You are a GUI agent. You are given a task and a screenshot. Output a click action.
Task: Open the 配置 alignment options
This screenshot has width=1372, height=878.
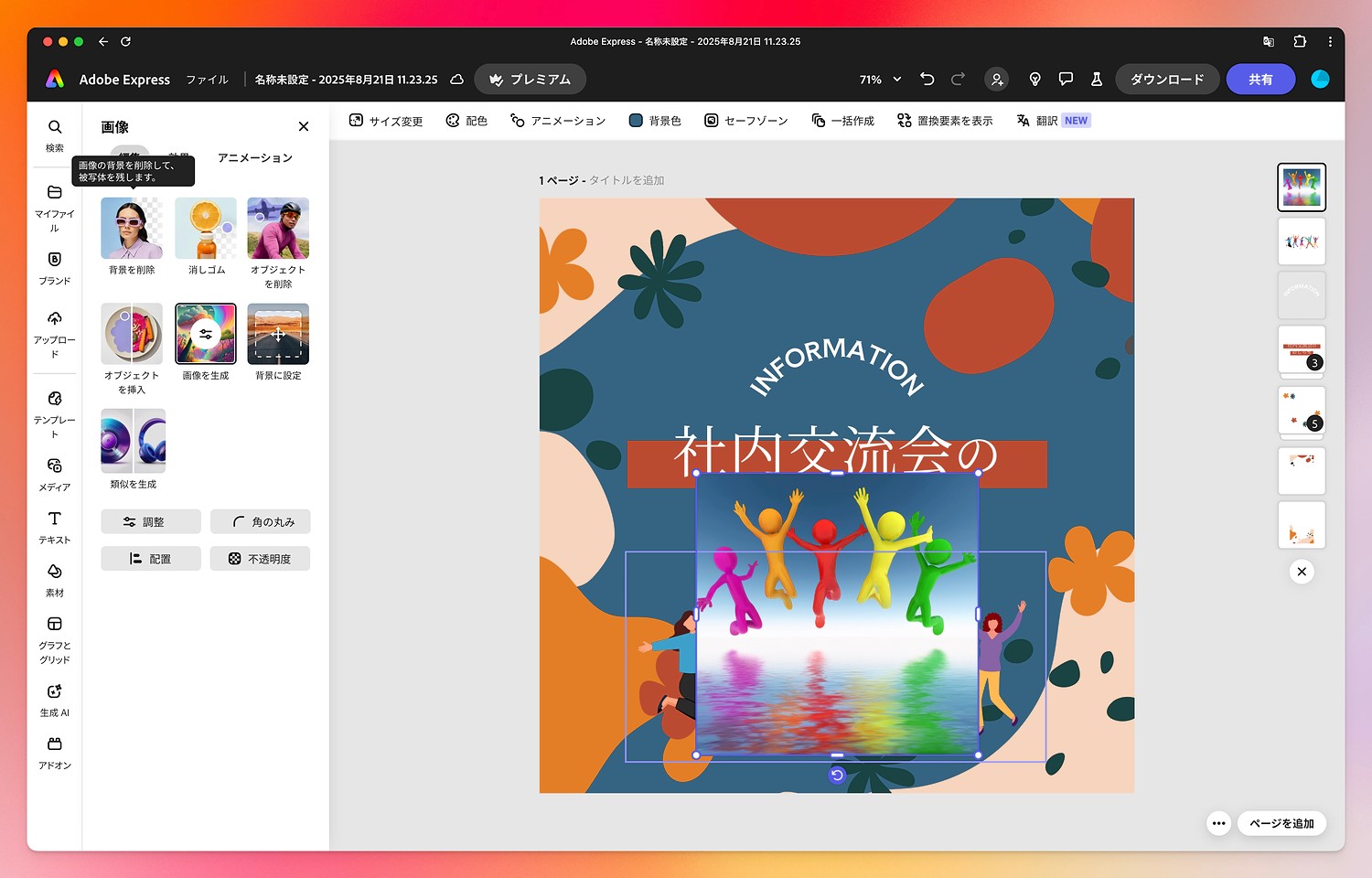coord(150,558)
